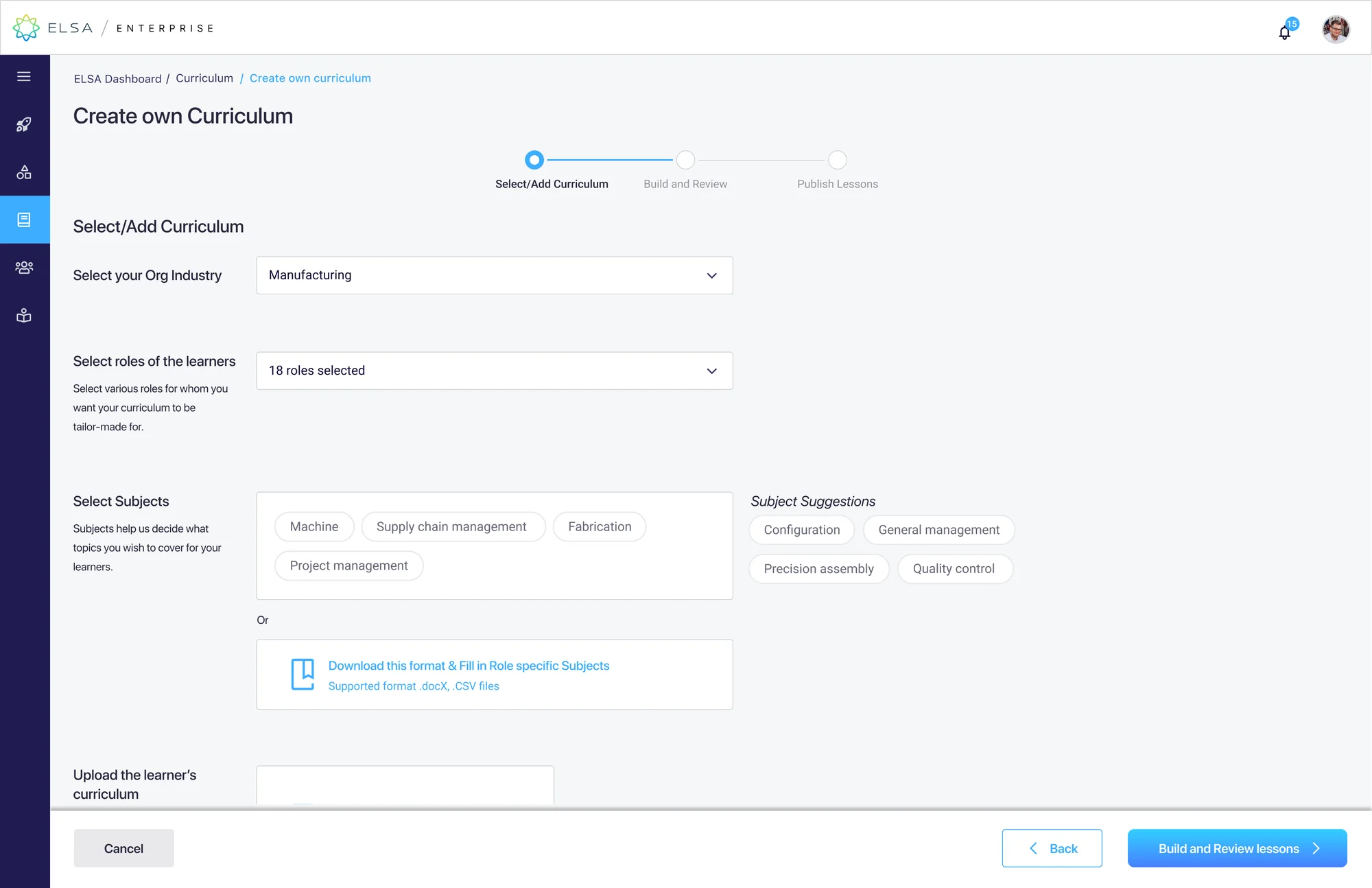The image size is (1372, 888).
Task: Click the Supported format .docX, .CSV text
Action: click(x=414, y=686)
